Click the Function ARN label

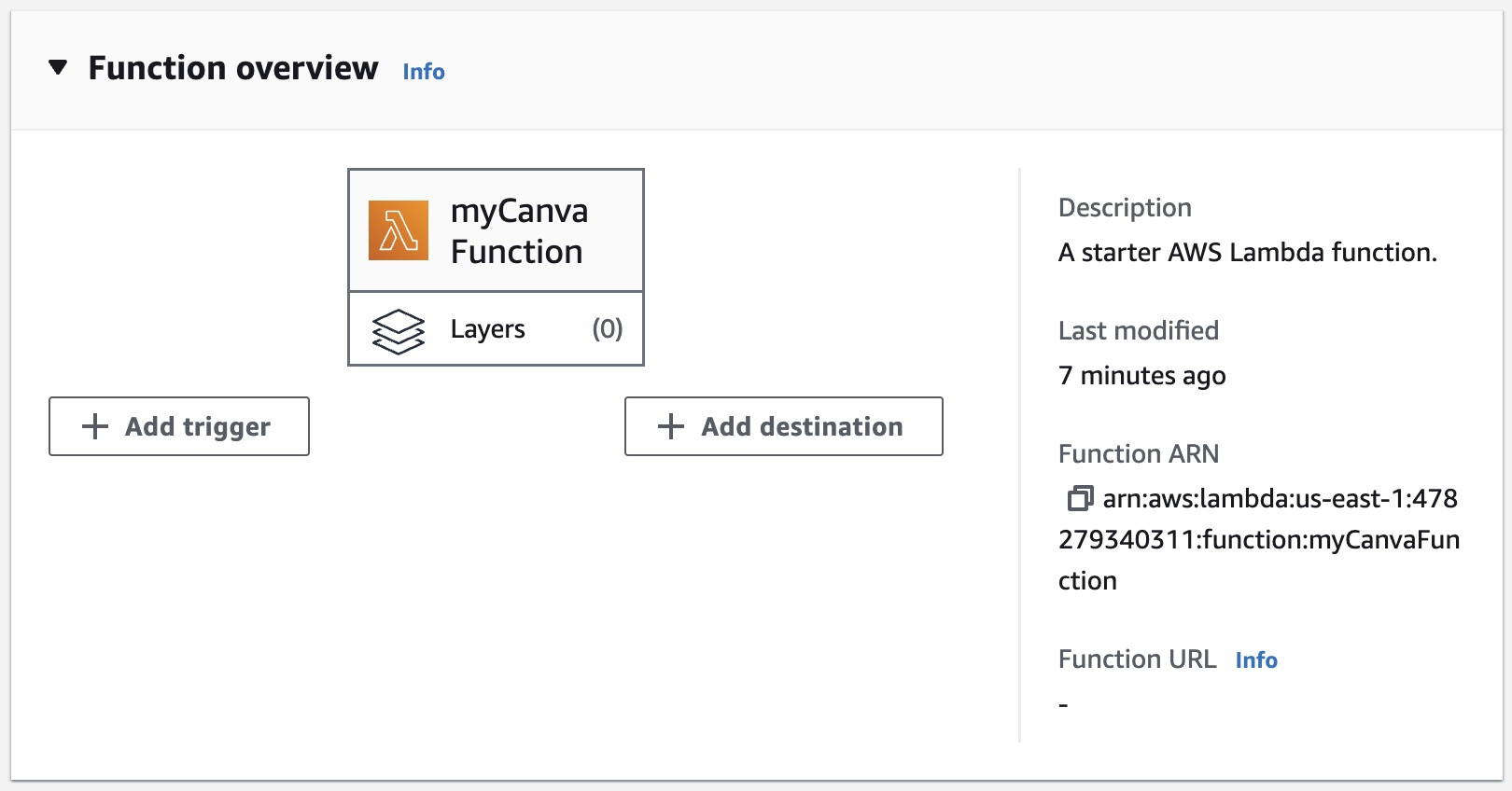1139,453
